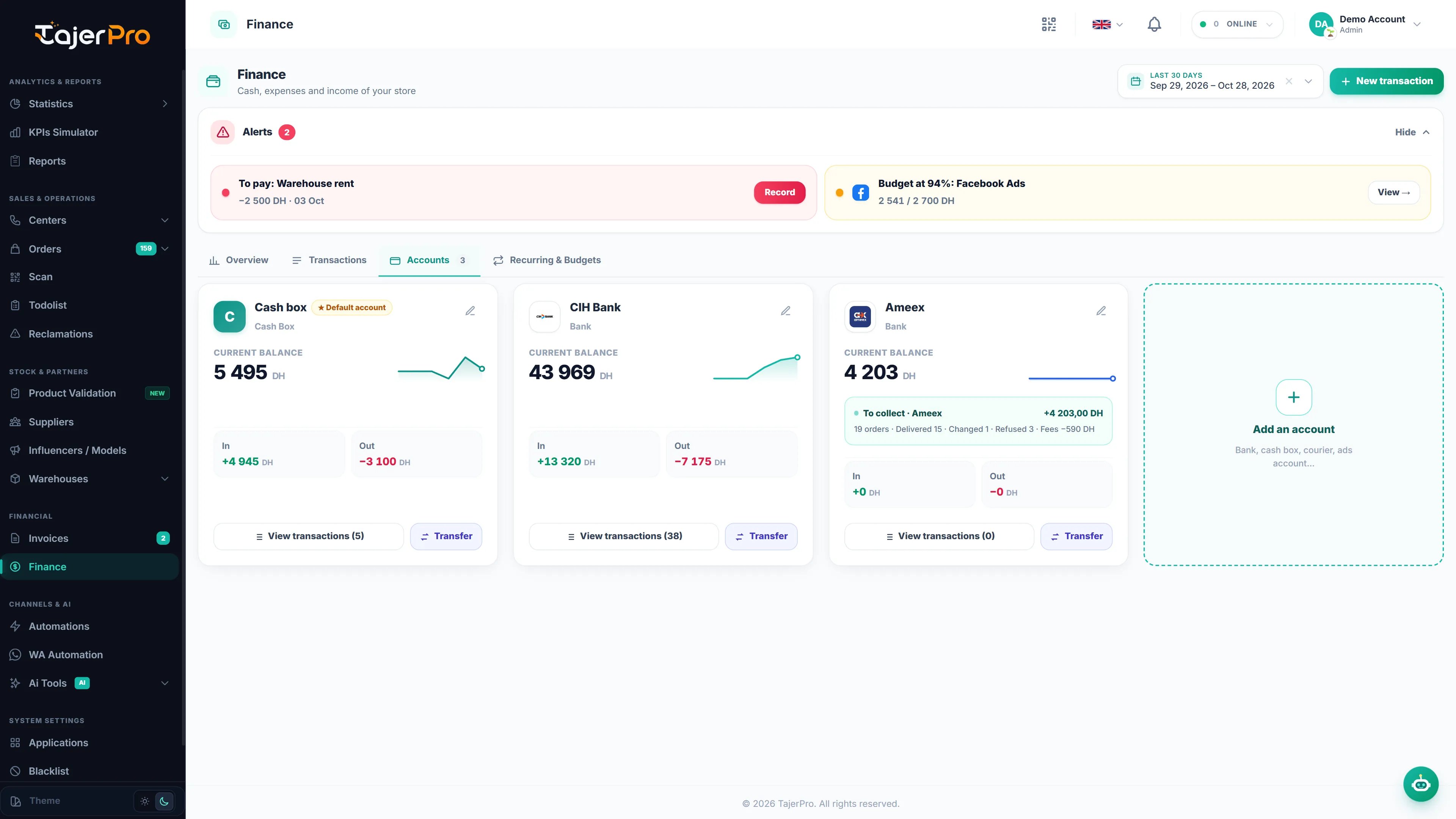Open Statistics in the sidebar
Viewport: 1456px width, 819px height.
click(x=89, y=104)
